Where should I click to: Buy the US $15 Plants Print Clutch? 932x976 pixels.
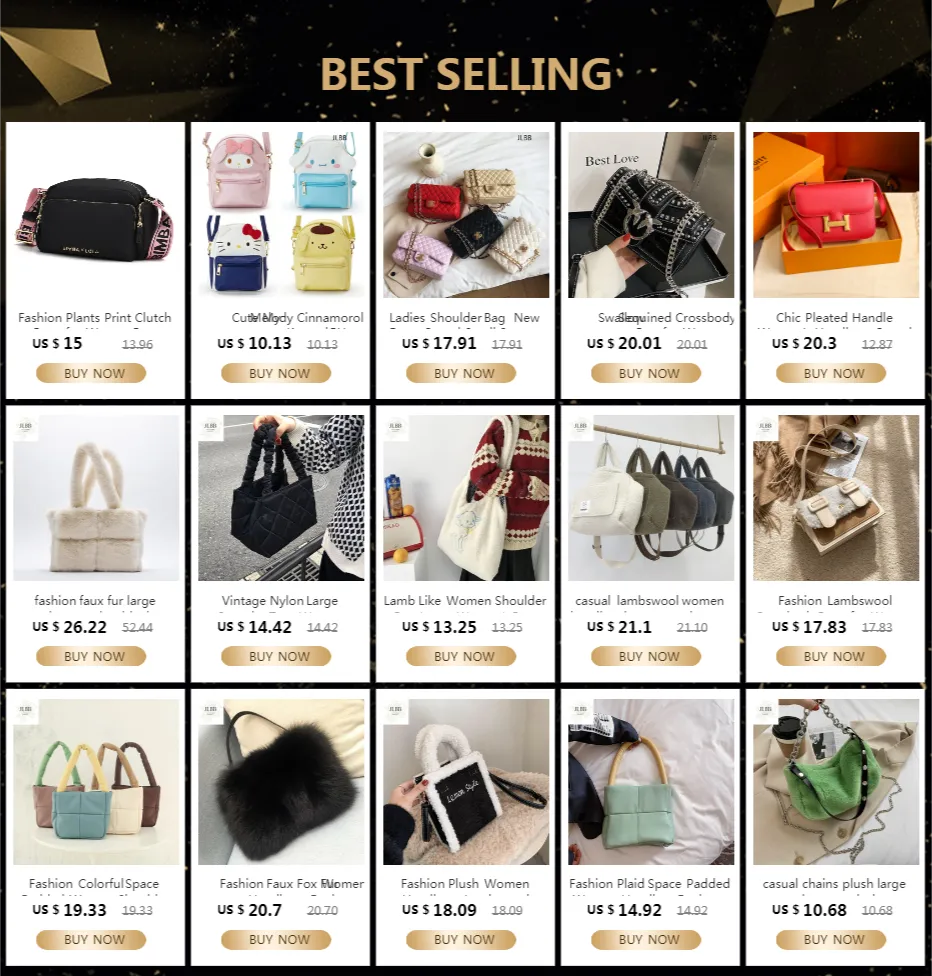[x=91, y=373]
